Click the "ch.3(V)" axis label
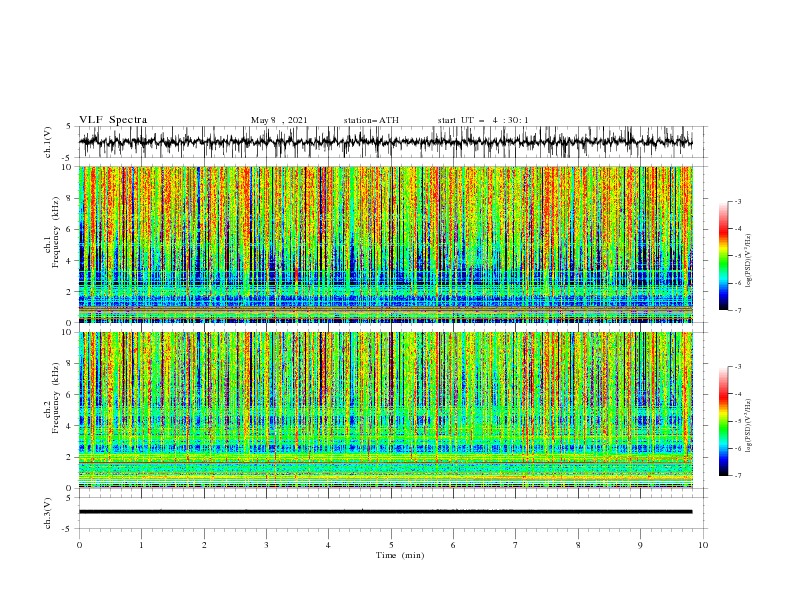 [48, 513]
